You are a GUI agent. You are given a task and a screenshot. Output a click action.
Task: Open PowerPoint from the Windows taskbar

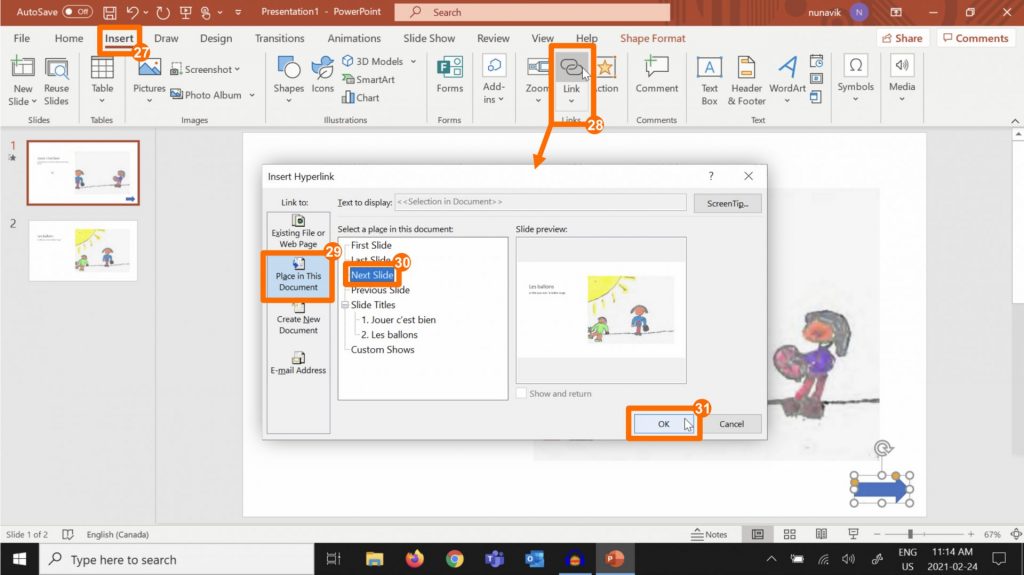click(x=614, y=559)
